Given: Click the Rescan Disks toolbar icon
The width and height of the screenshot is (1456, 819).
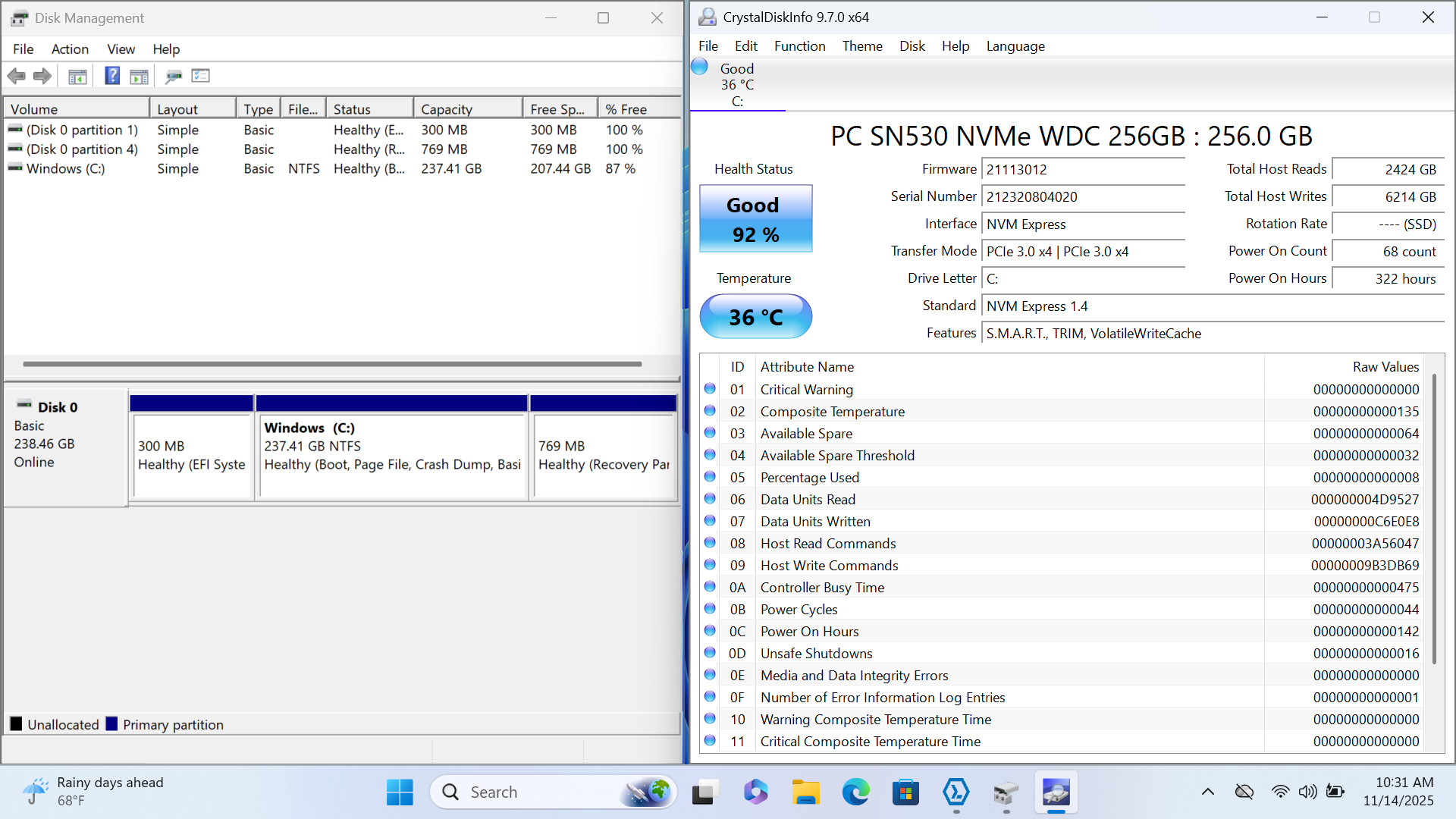Looking at the screenshot, I should [174, 76].
